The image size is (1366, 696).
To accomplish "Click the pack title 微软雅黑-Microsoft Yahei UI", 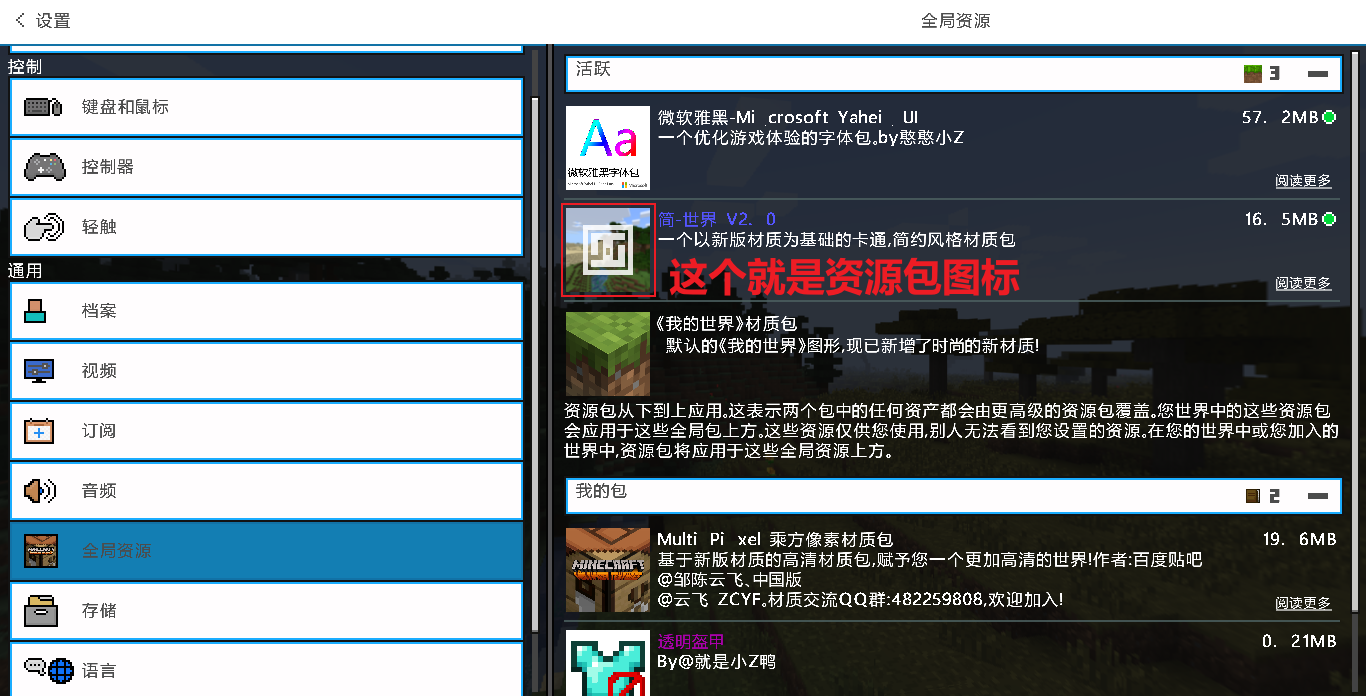I will pos(788,117).
